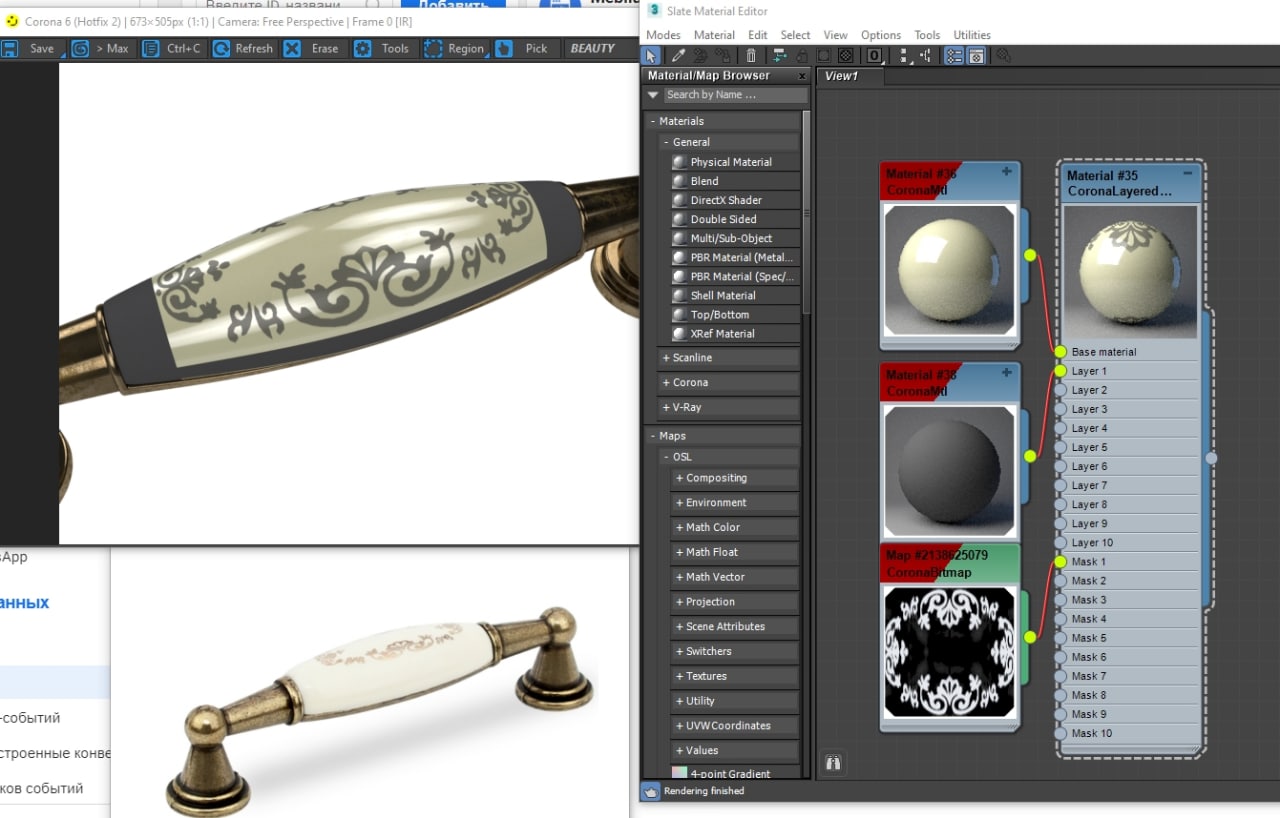
Task: Click Lay Out Children icon
Action: click(x=926, y=56)
